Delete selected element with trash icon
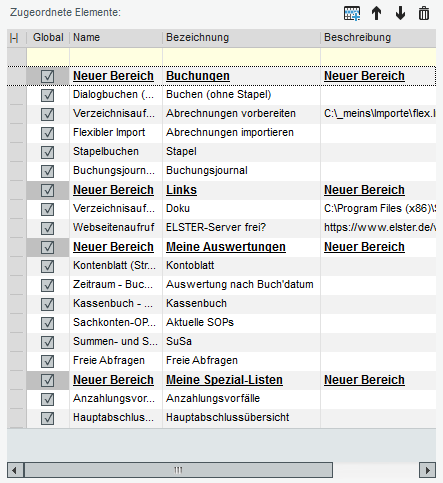 (424, 14)
